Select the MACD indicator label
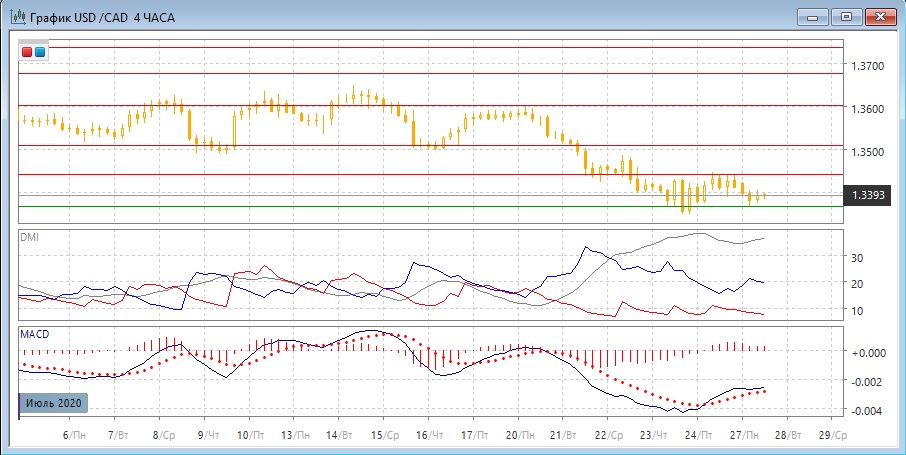Viewport: 906px width, 455px height. point(35,334)
